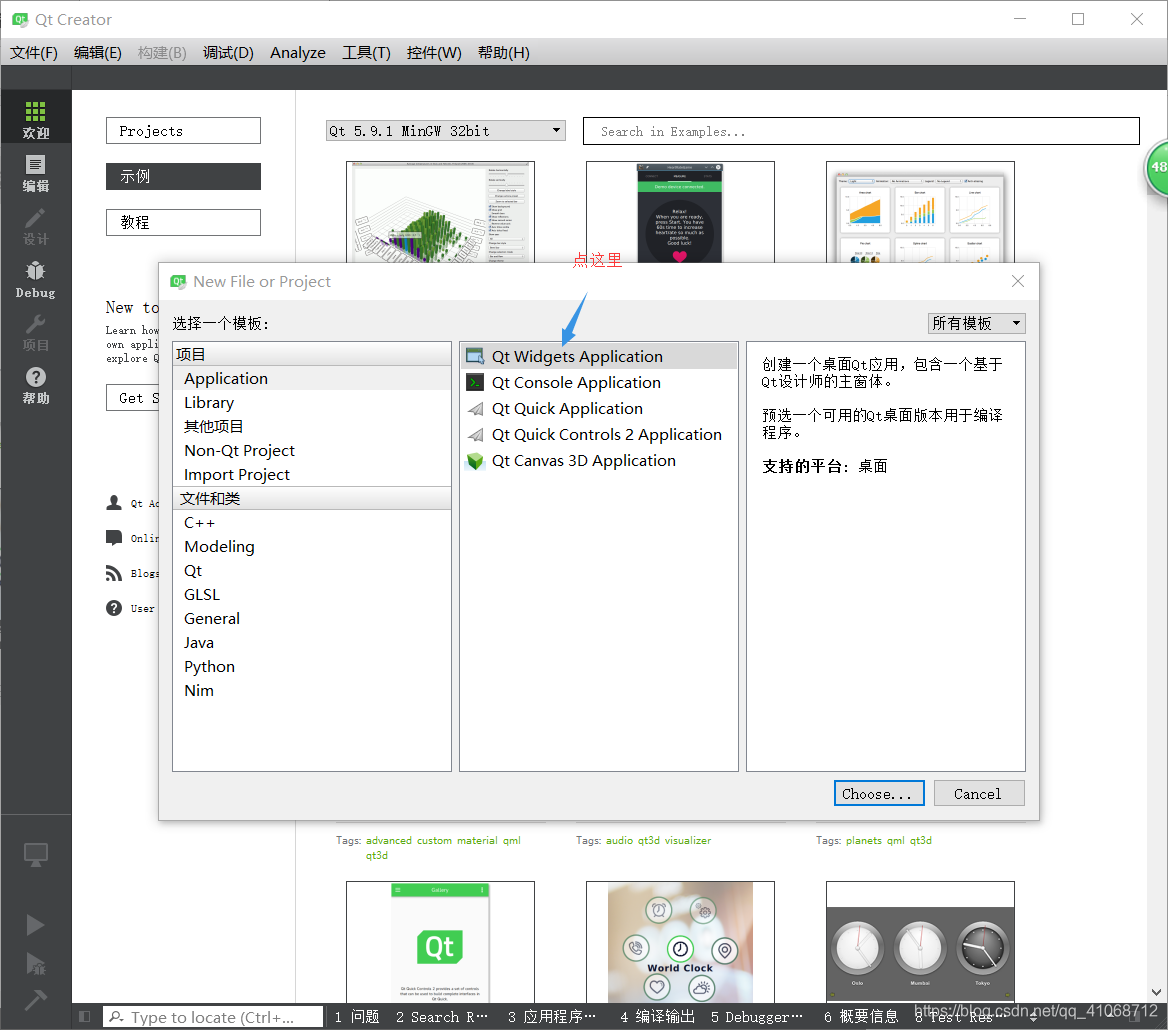This screenshot has height=1030, width=1168.
Task: Select the Qt file category
Action: [311, 570]
